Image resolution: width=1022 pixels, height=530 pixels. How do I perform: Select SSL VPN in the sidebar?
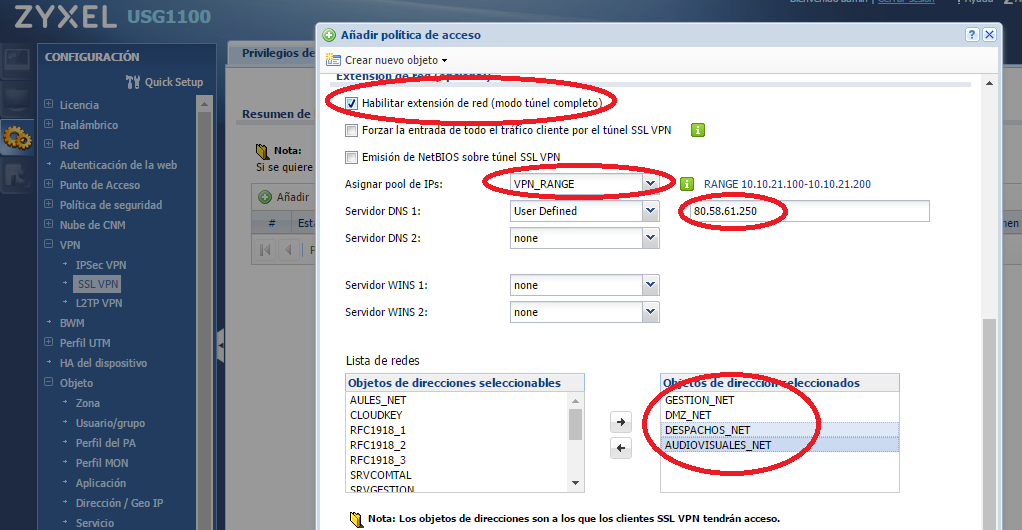point(98,284)
